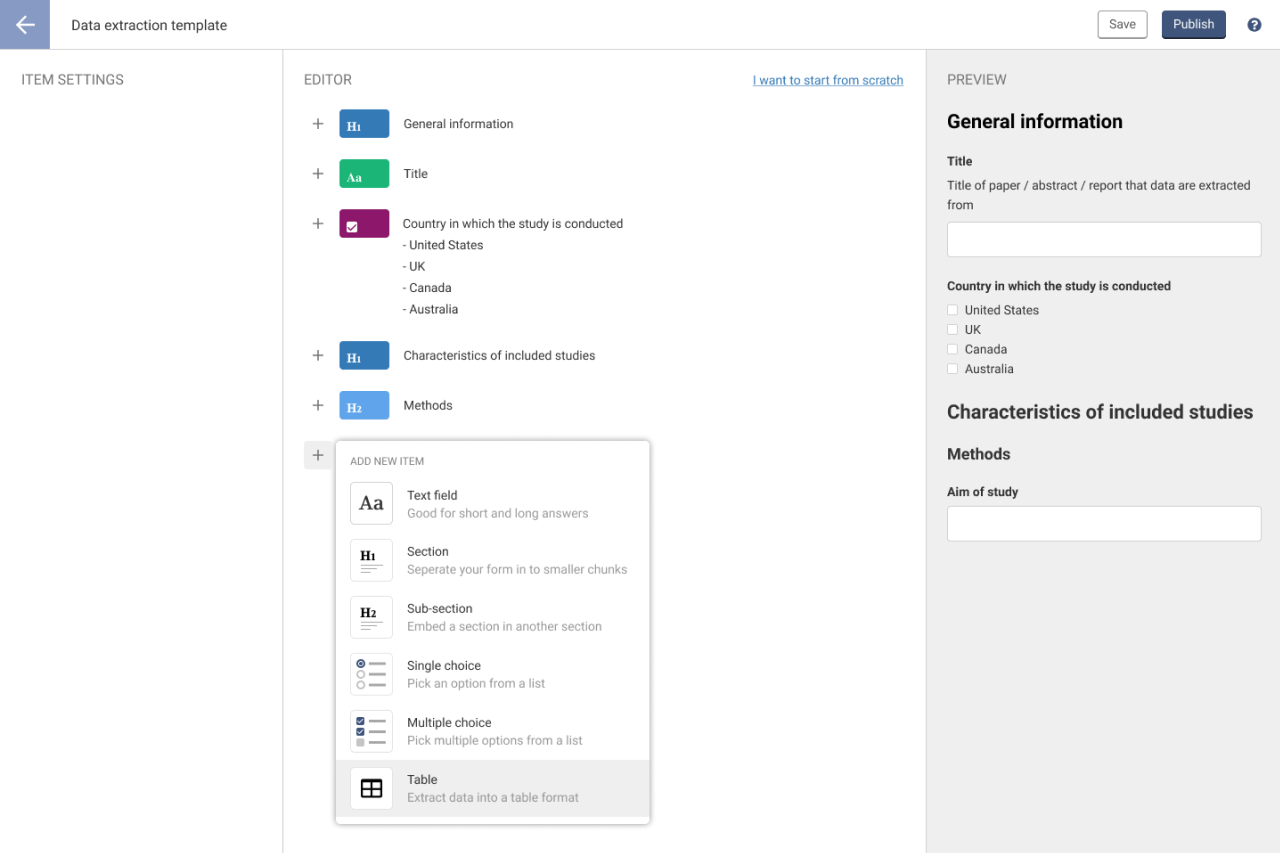Screen dimensions: 1280x853
Task: Choose Table from Add new item
Action: [493, 789]
